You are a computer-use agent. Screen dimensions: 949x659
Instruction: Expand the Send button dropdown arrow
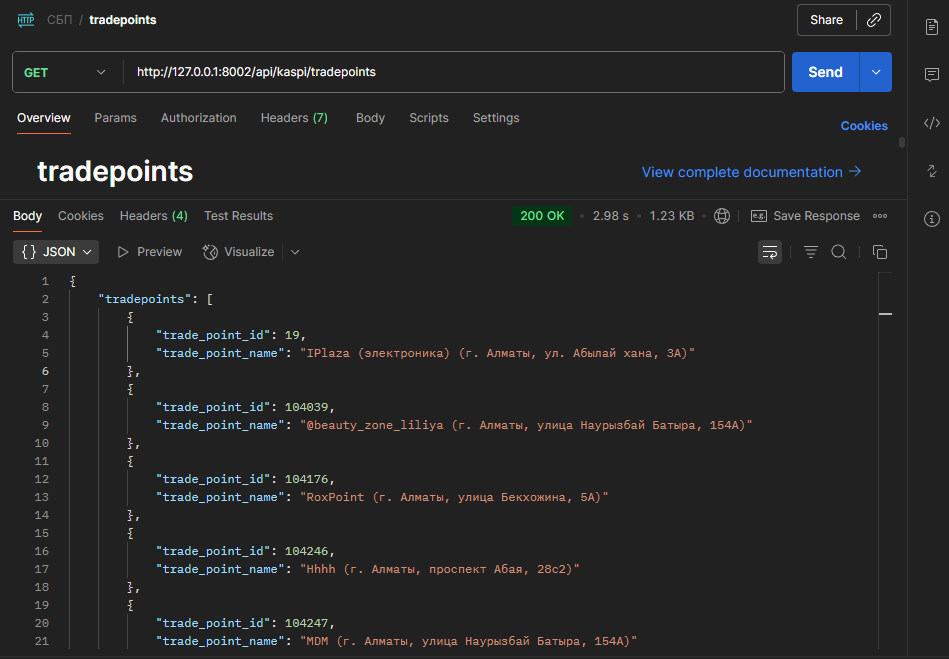(876, 72)
